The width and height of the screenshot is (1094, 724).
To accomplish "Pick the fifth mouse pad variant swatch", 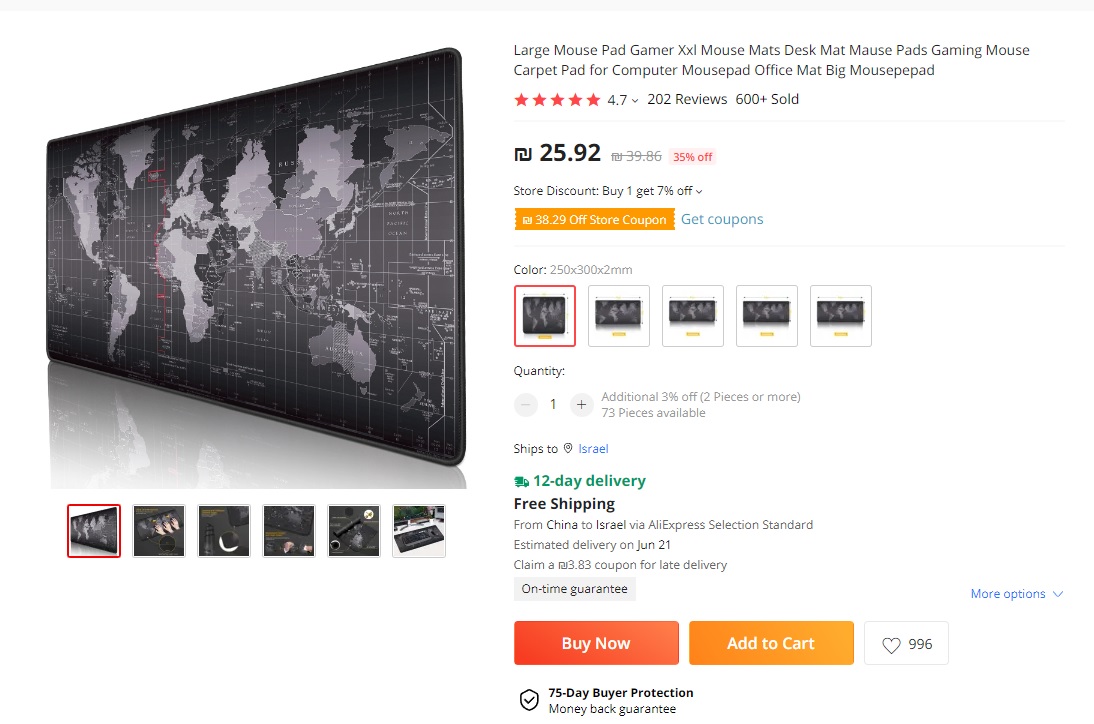I will 841,316.
